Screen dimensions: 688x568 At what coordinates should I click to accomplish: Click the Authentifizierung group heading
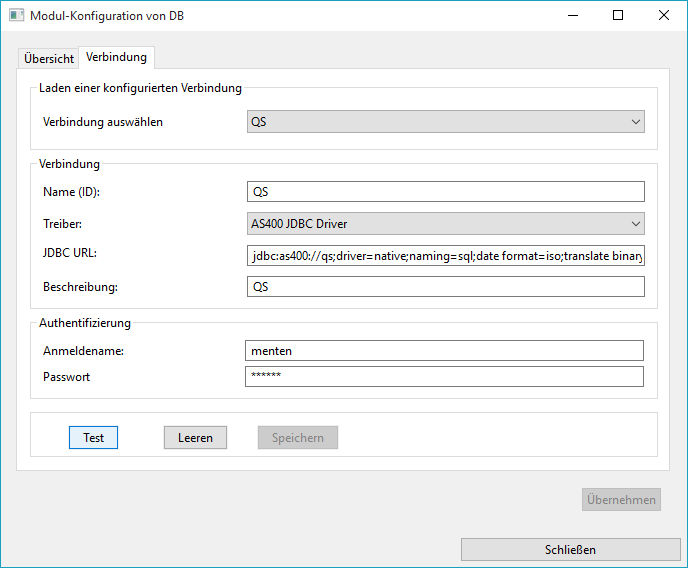(x=85, y=323)
